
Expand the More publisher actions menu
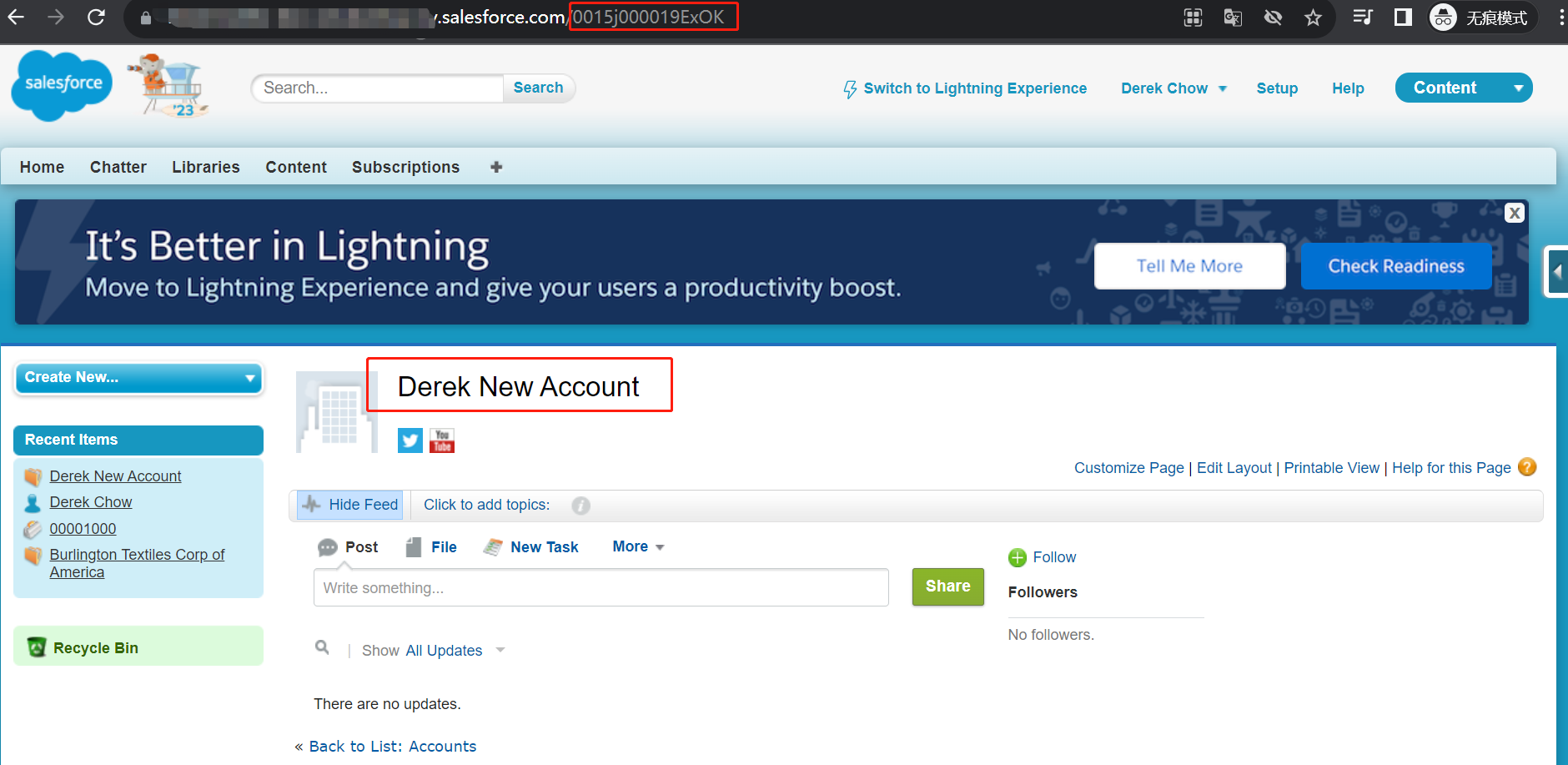[638, 546]
